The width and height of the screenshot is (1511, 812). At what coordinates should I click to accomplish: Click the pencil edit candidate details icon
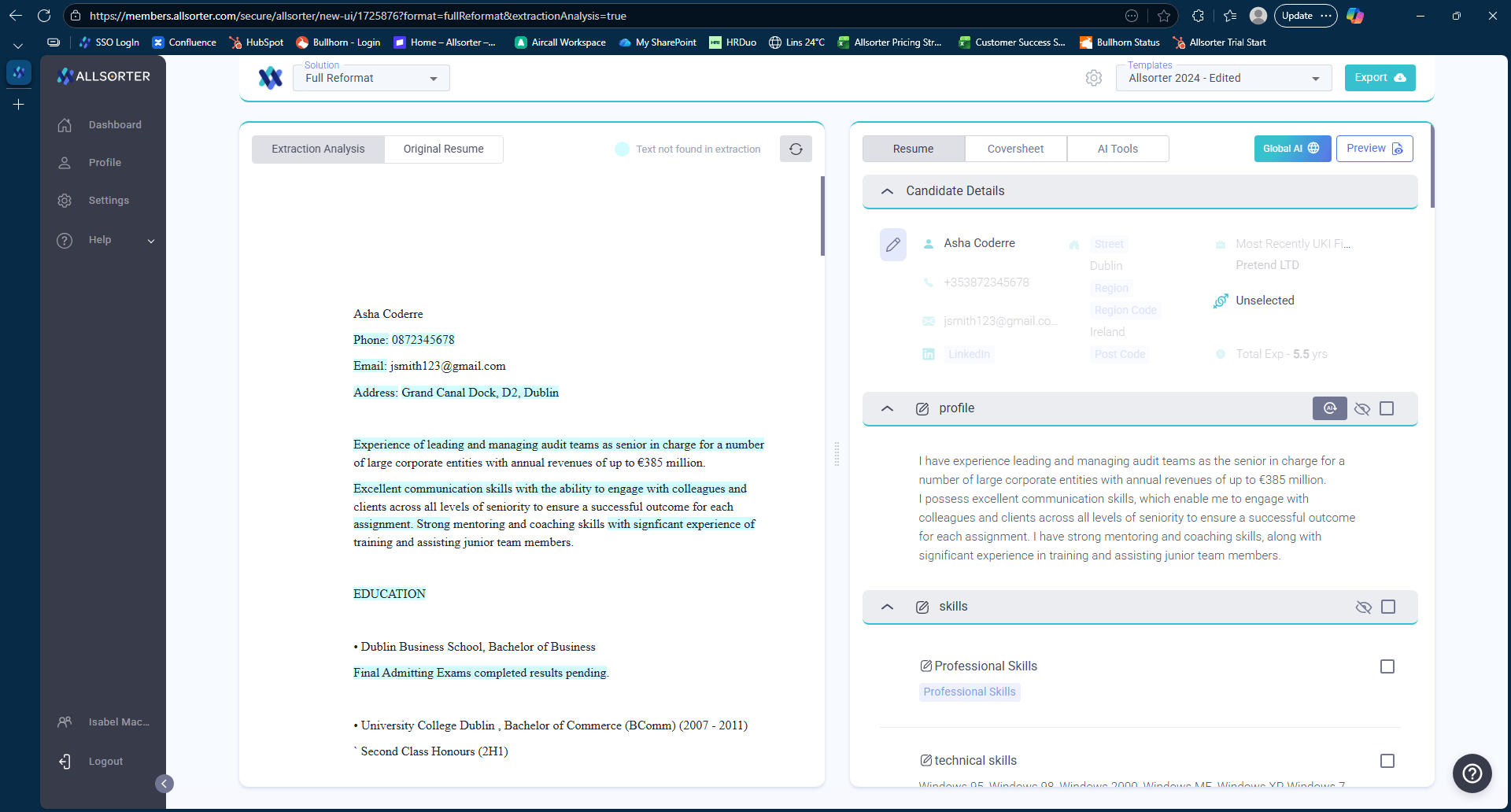(x=892, y=245)
